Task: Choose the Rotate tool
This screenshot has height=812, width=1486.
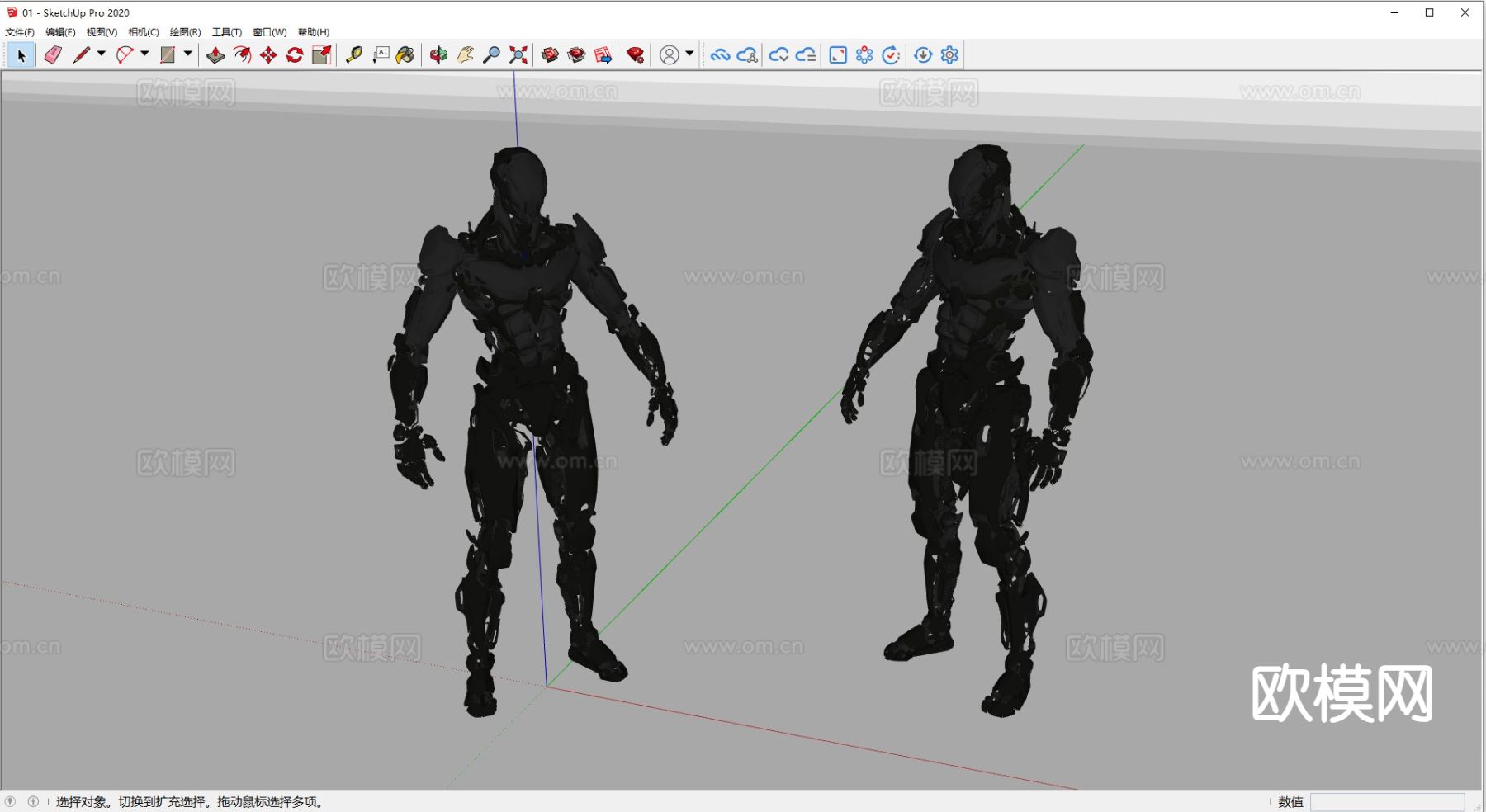Action: point(295,55)
